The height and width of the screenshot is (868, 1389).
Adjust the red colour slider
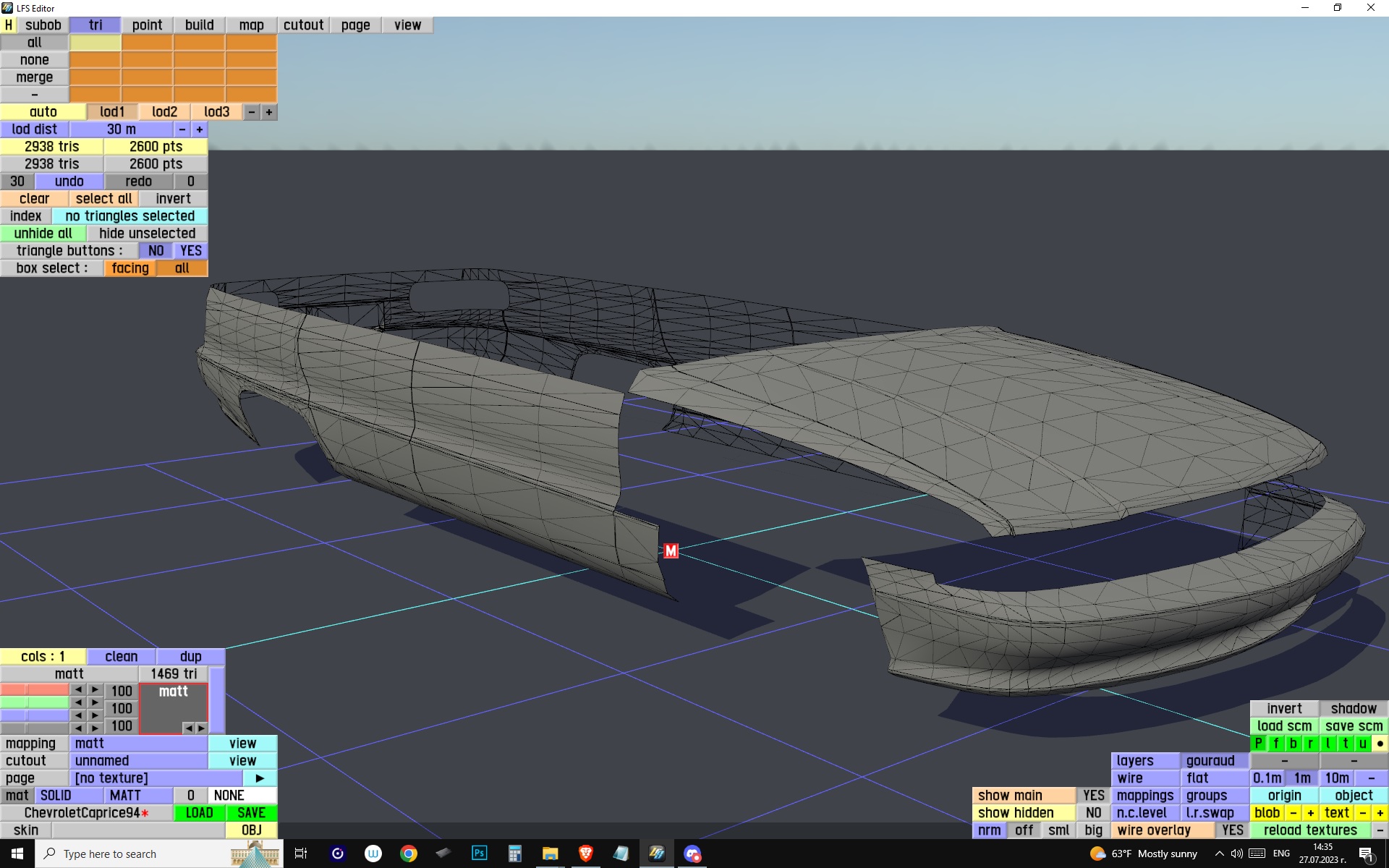[x=35, y=690]
